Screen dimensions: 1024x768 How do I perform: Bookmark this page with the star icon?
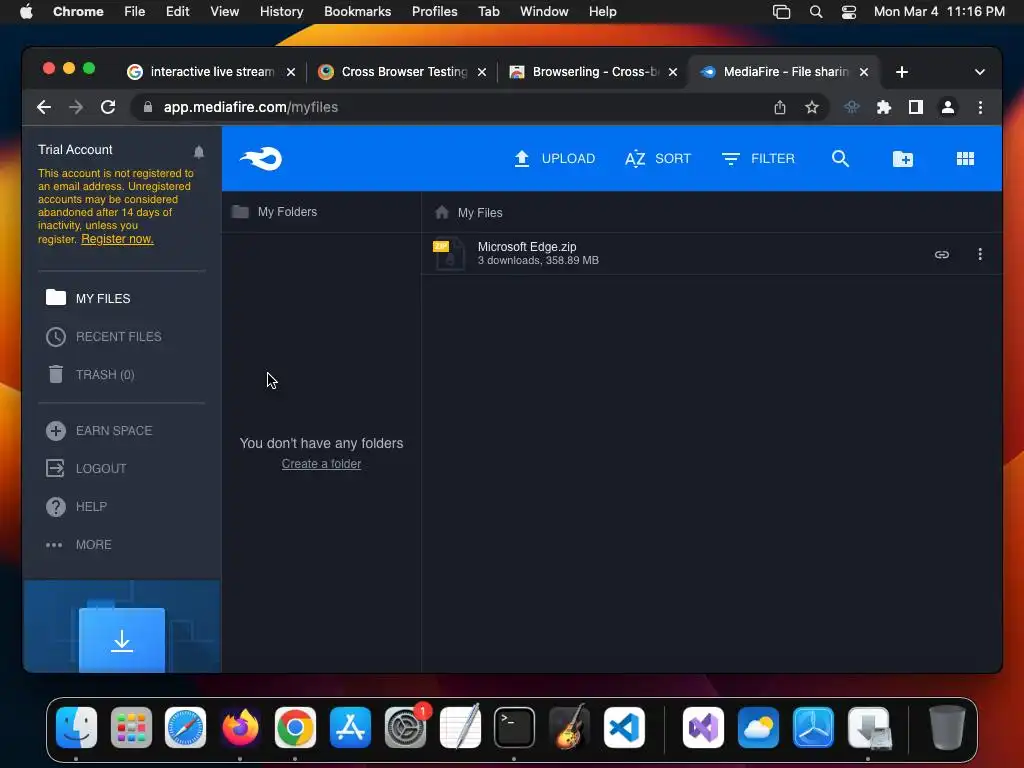tap(812, 107)
